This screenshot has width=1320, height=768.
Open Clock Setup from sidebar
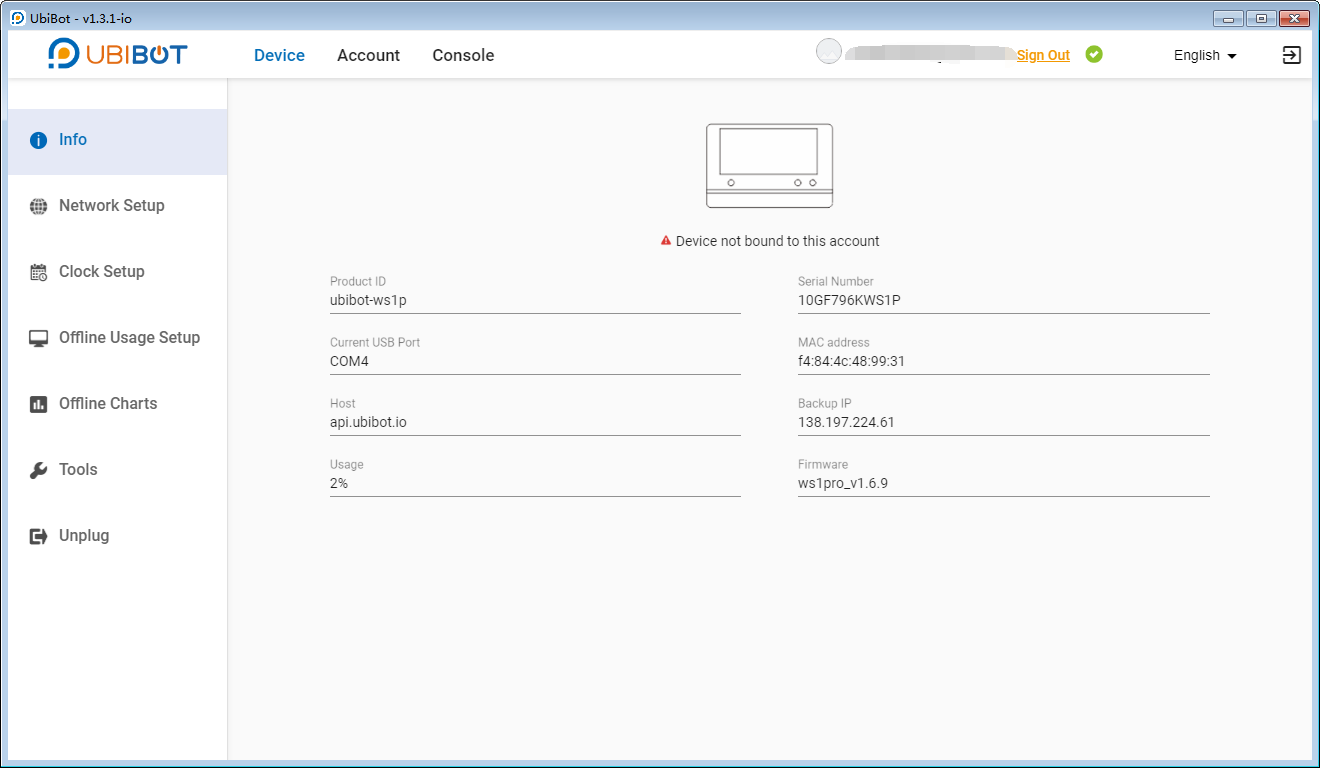(x=117, y=272)
